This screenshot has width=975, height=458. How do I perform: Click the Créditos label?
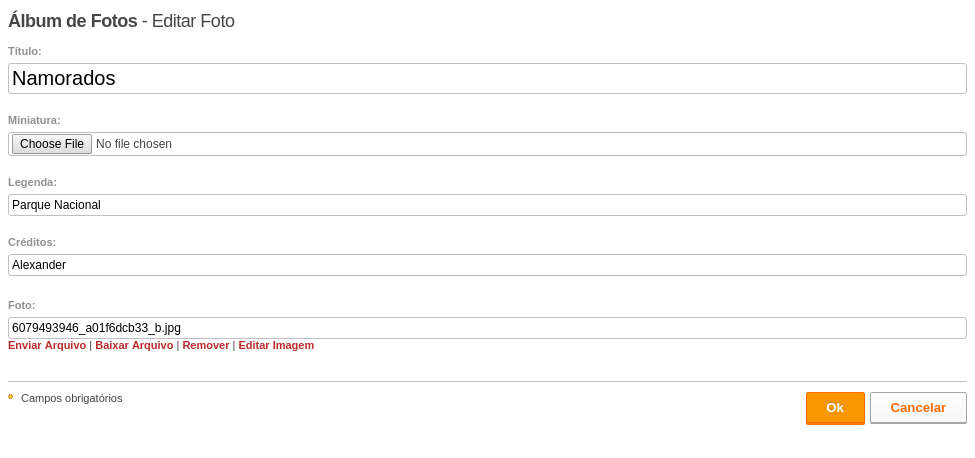pyautogui.click(x=32, y=242)
